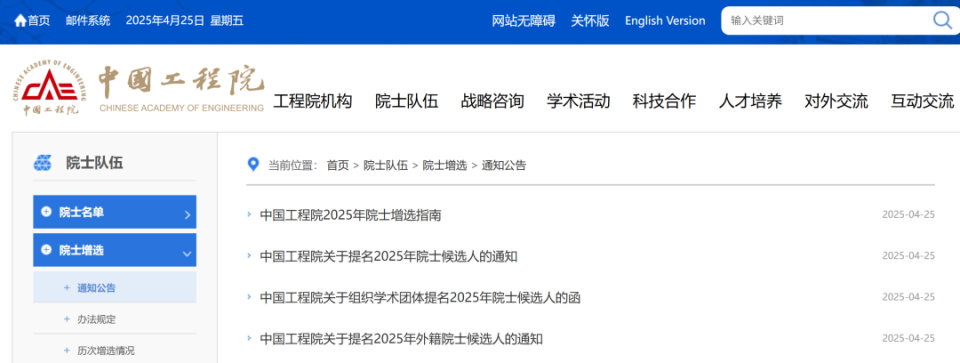Open the 院士队伍 navigation menu
The height and width of the screenshot is (363, 960).
point(407,101)
